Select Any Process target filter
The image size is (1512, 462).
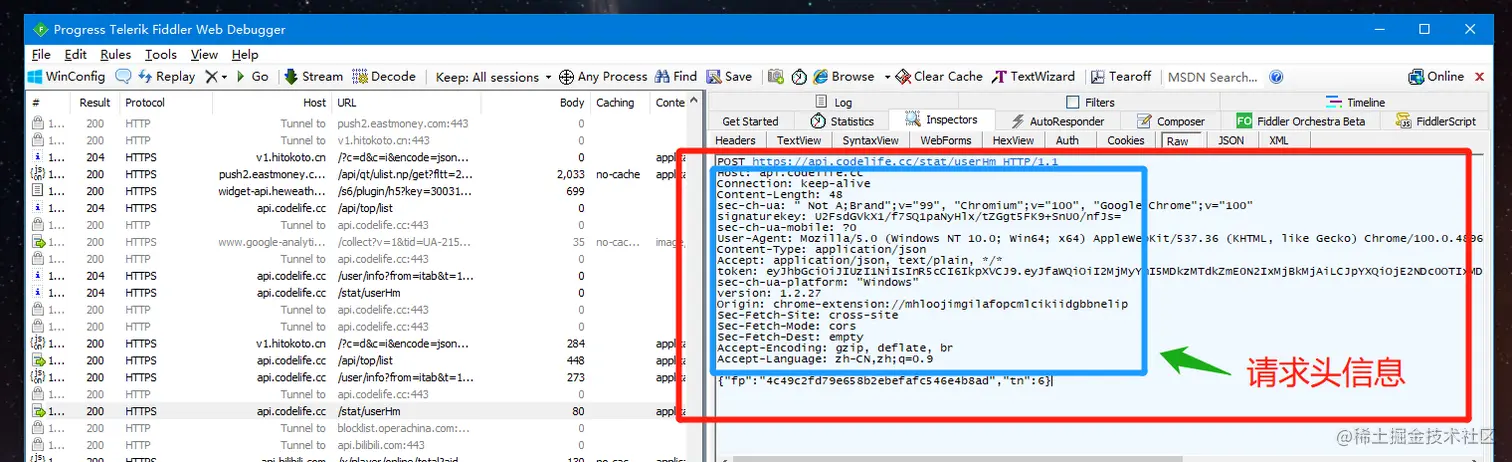[x=603, y=77]
